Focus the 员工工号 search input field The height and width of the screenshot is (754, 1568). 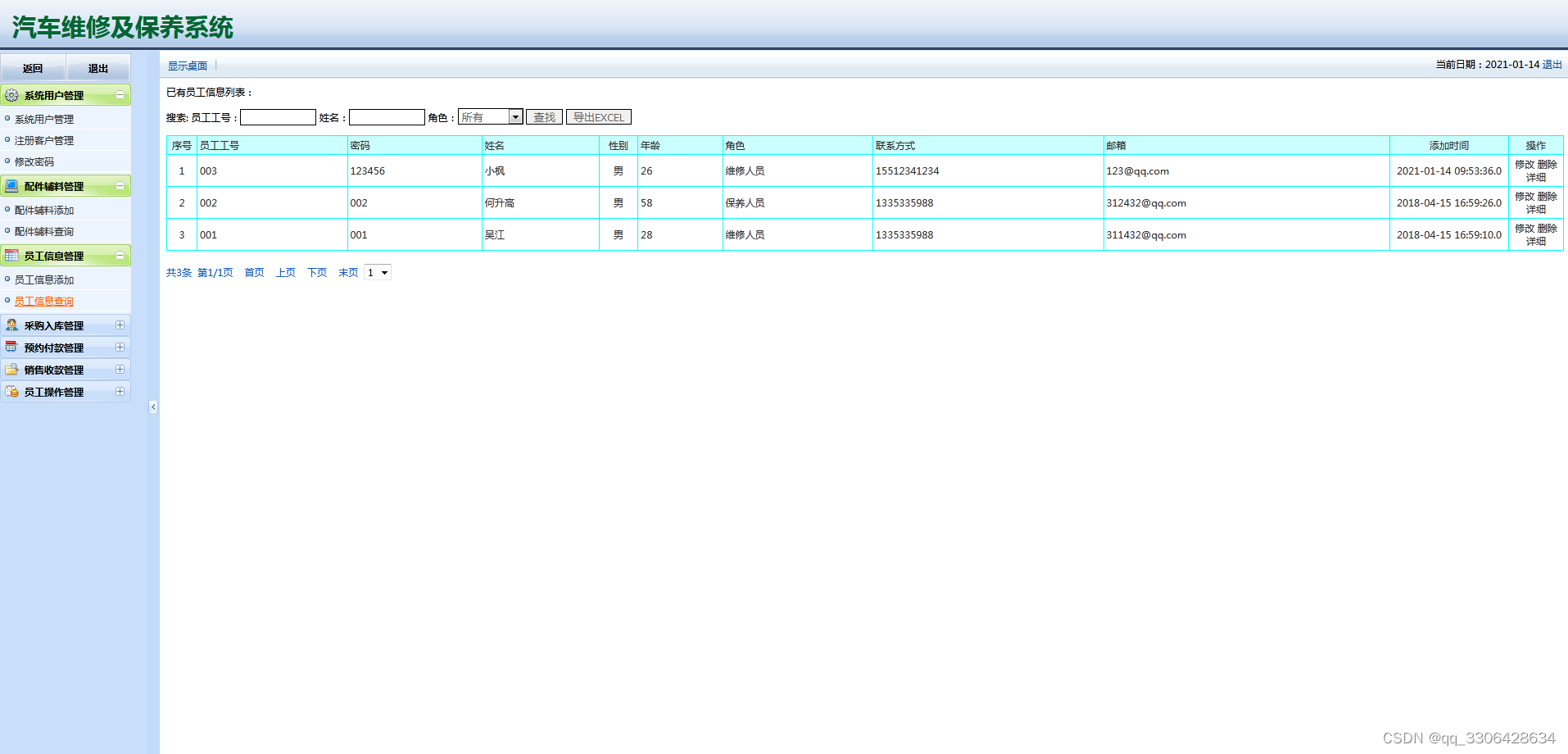click(x=278, y=117)
